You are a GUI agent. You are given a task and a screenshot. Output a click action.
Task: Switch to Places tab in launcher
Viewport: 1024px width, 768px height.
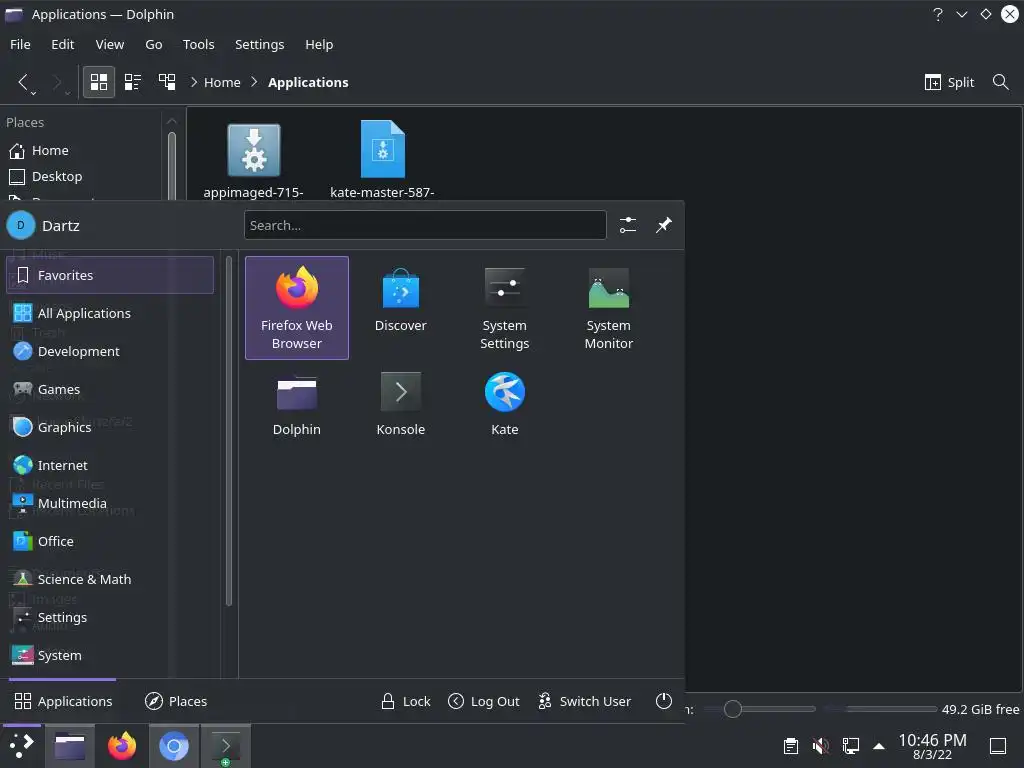pos(176,701)
